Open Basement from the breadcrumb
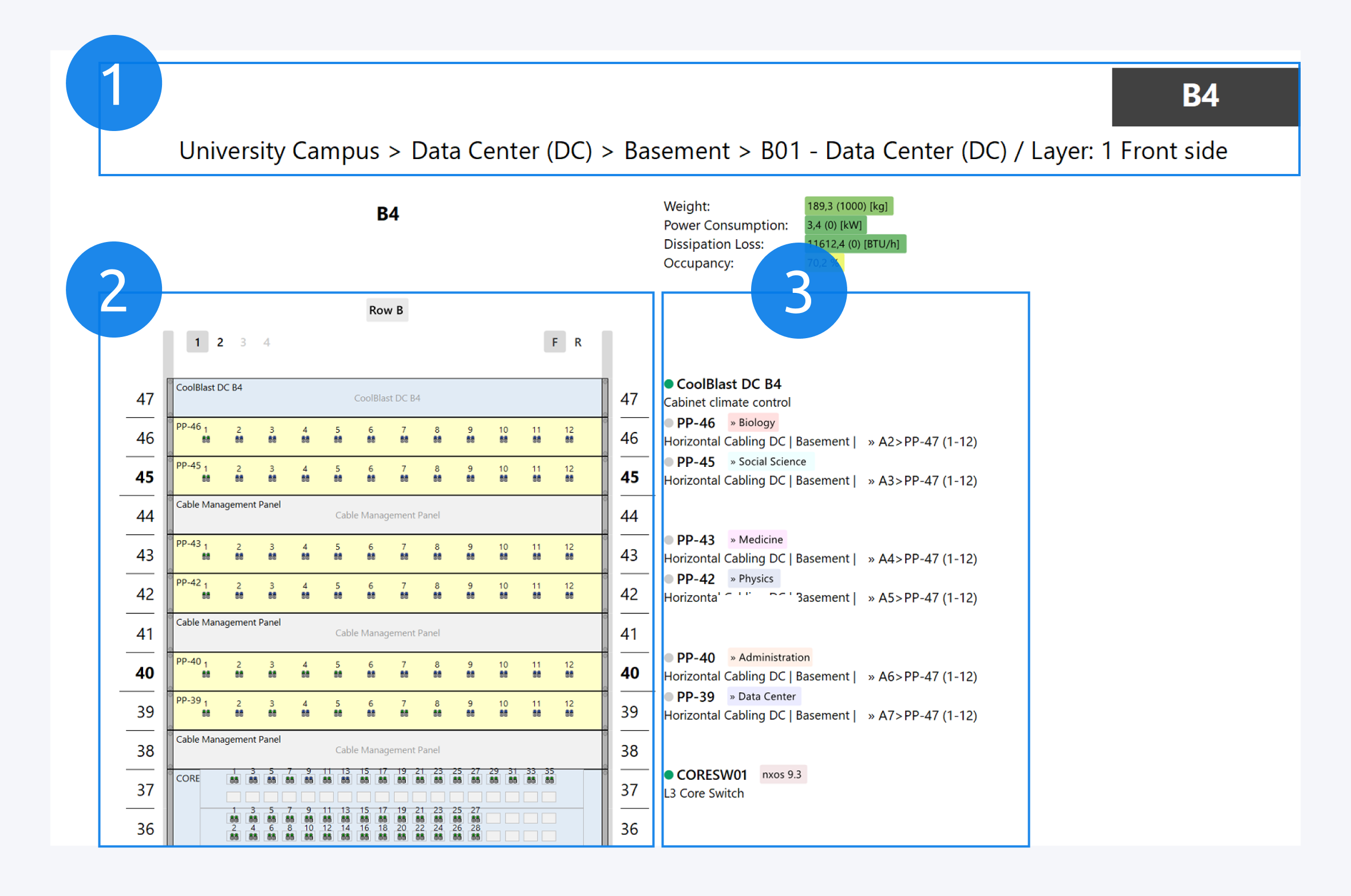This screenshot has width=1351, height=896. coord(677,151)
